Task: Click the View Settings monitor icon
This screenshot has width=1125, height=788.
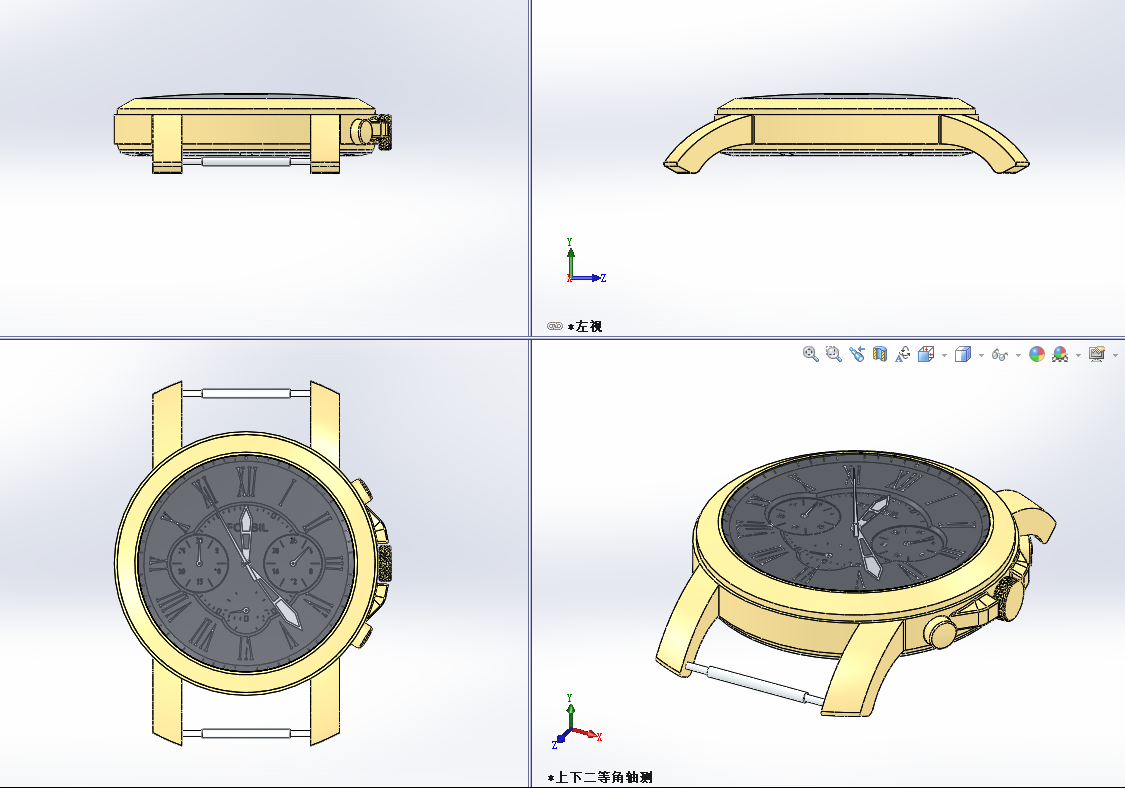Action: point(1096,354)
